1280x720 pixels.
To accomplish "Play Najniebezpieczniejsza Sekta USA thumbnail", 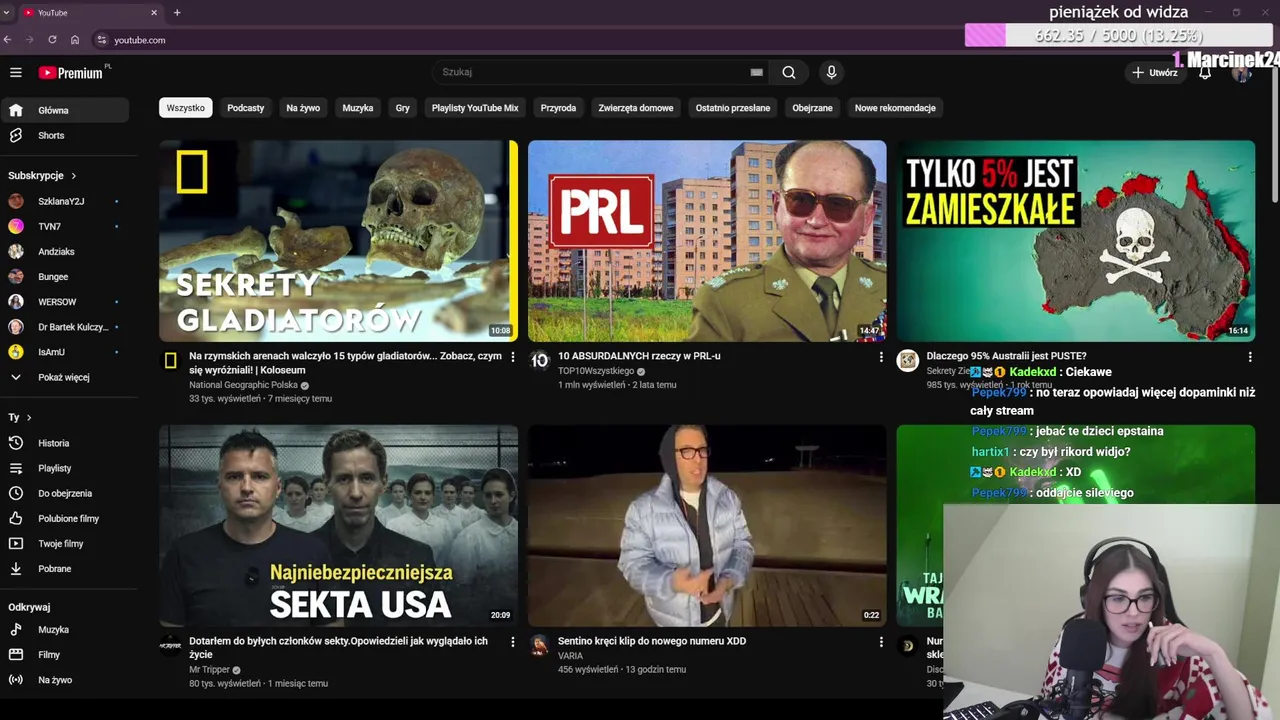I will click(338, 526).
